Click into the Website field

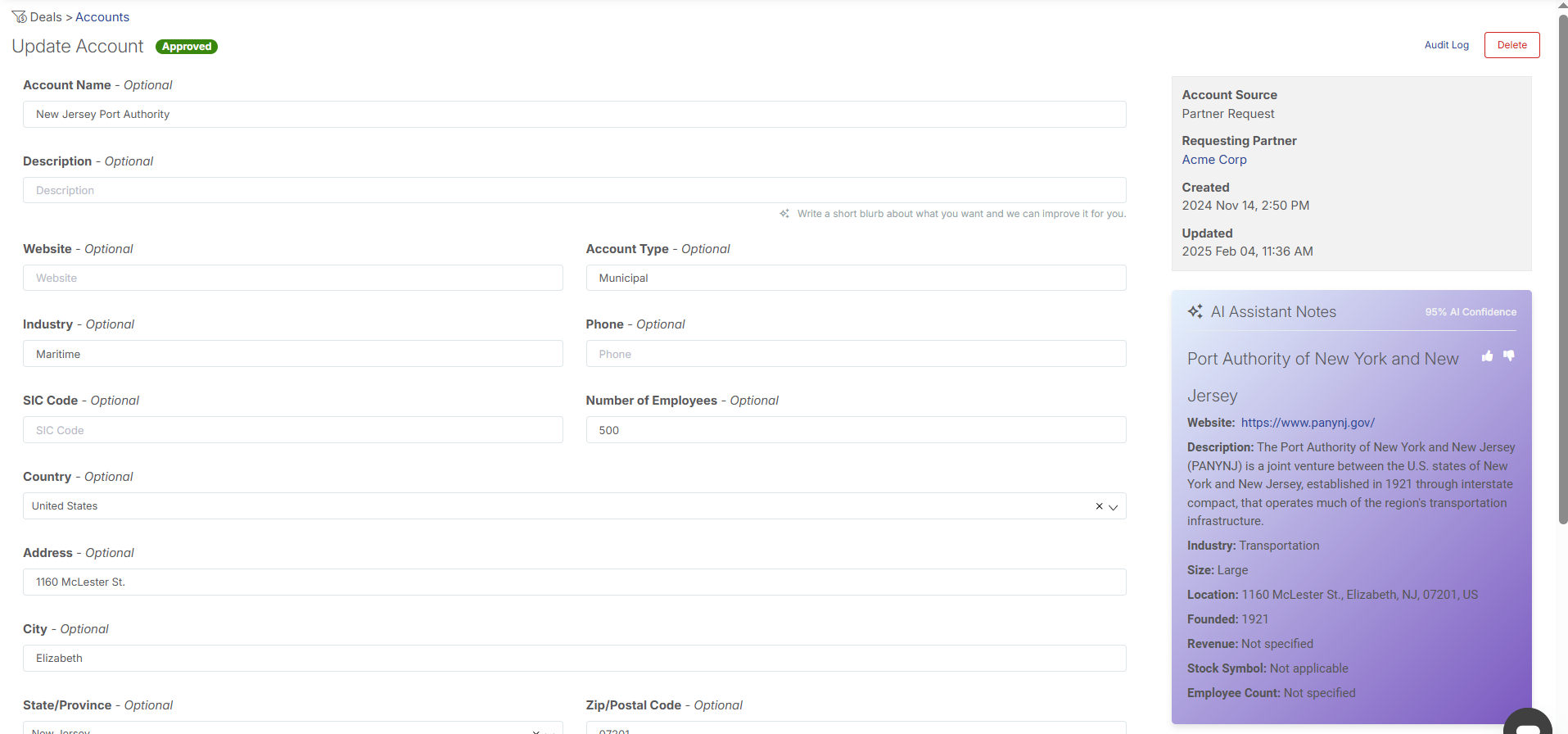292,279
